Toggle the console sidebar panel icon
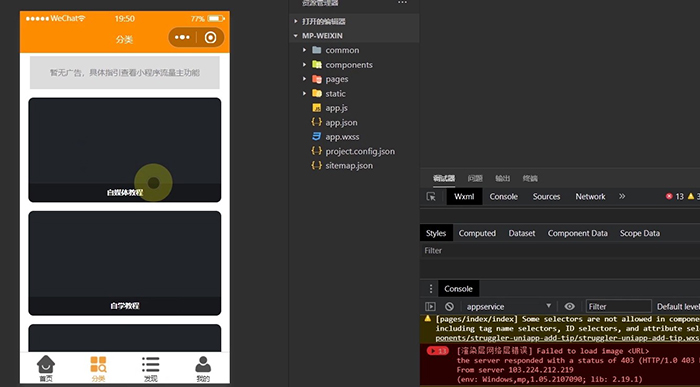Screen dimensions: 700x387 [430, 307]
